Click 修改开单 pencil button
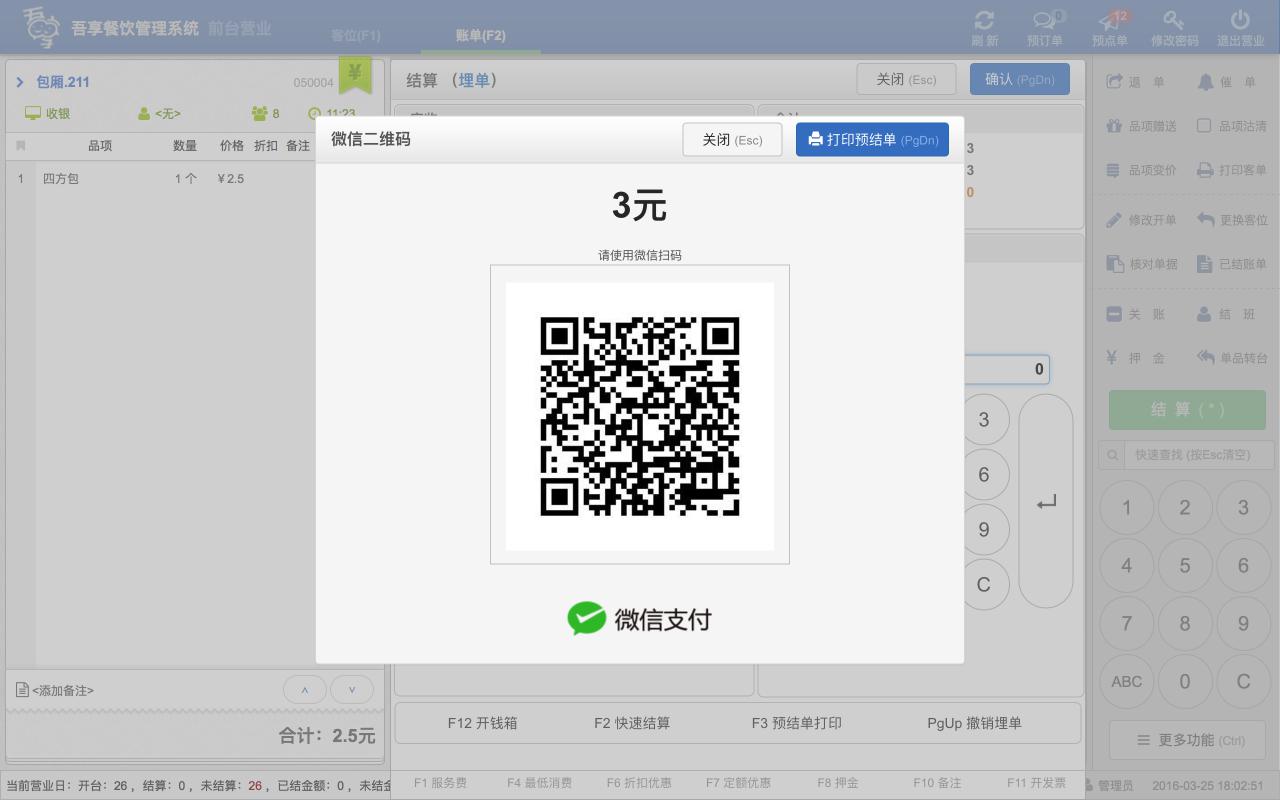 coord(1141,220)
